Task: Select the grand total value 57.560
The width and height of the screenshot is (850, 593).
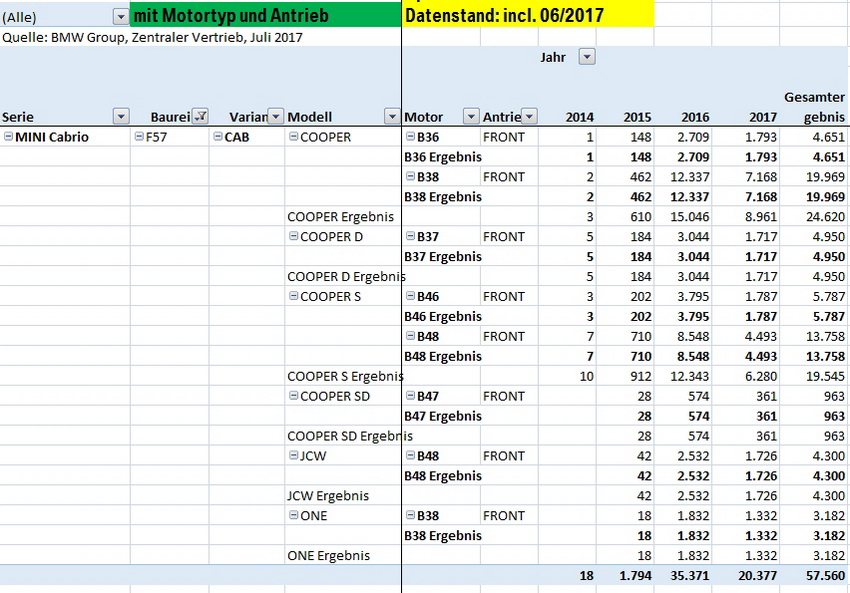Action: (x=825, y=575)
